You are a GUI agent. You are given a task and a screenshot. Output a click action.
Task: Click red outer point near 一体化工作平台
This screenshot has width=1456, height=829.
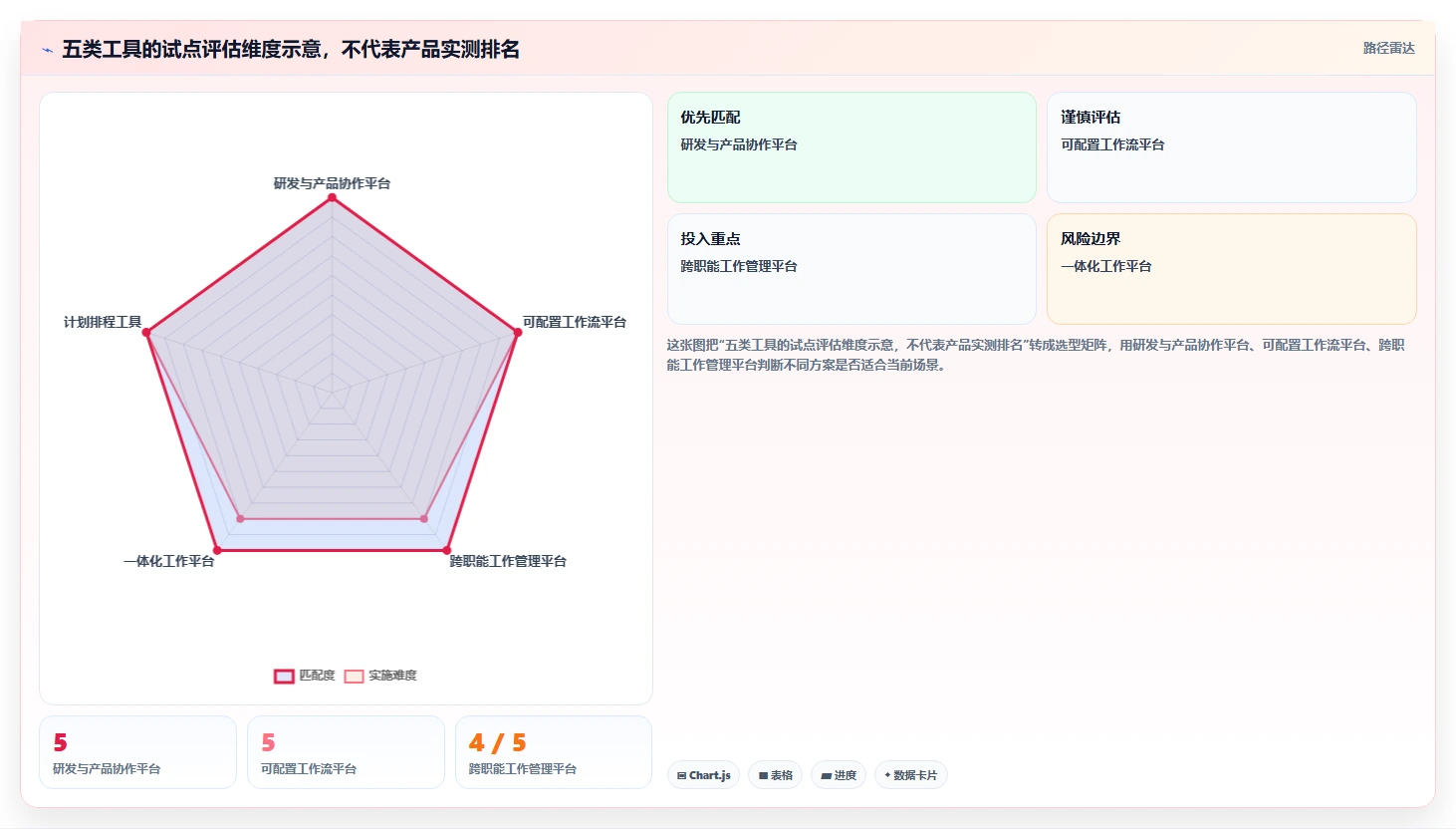pos(217,550)
